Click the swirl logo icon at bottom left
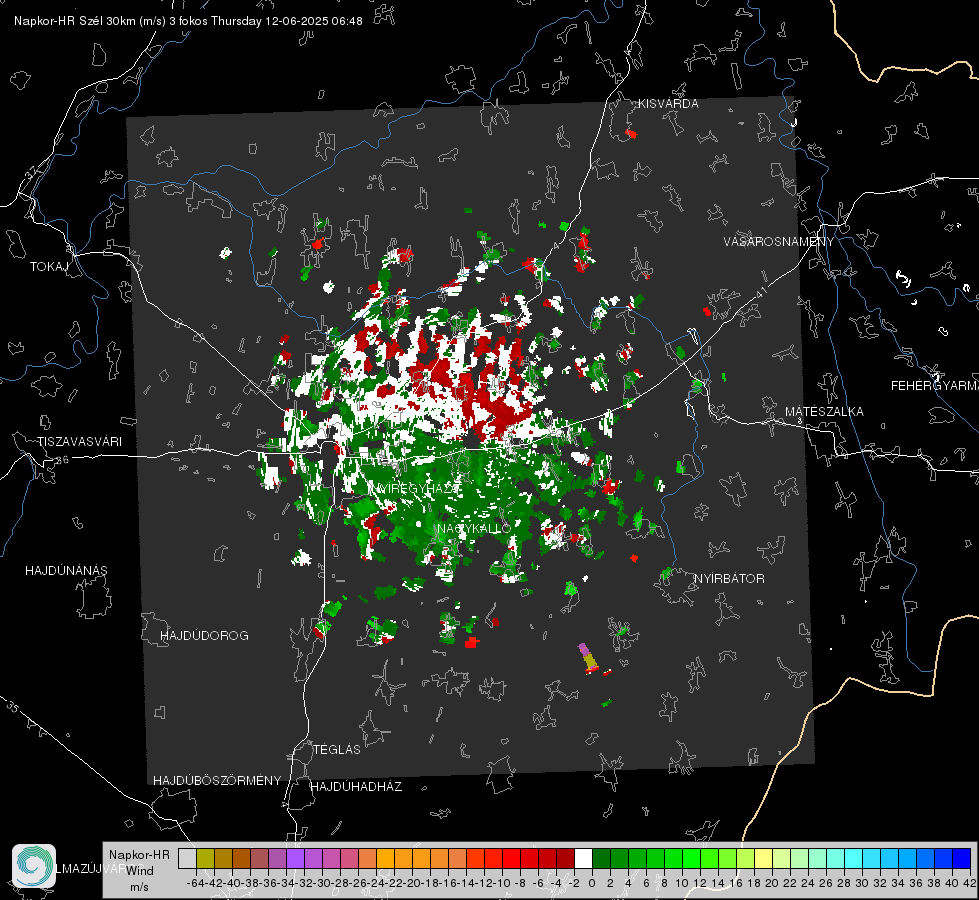Screen dimensions: 979x900 34,866
